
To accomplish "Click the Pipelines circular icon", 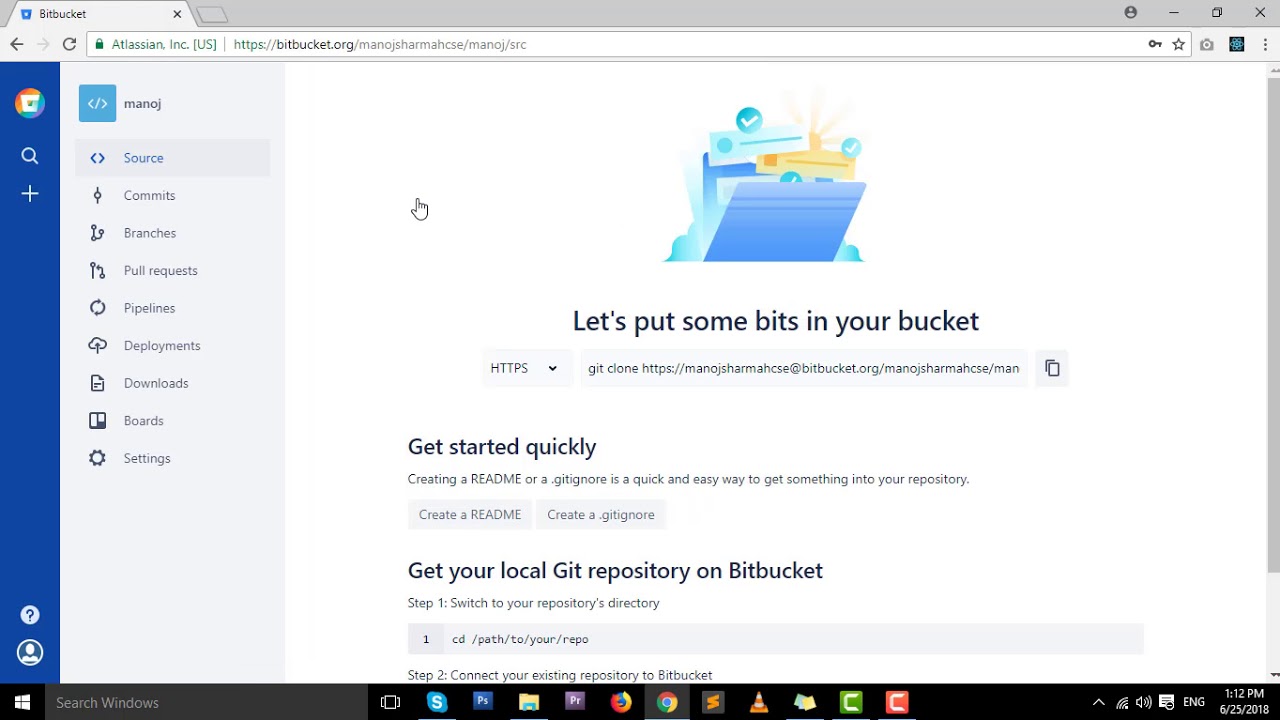I will 97,308.
